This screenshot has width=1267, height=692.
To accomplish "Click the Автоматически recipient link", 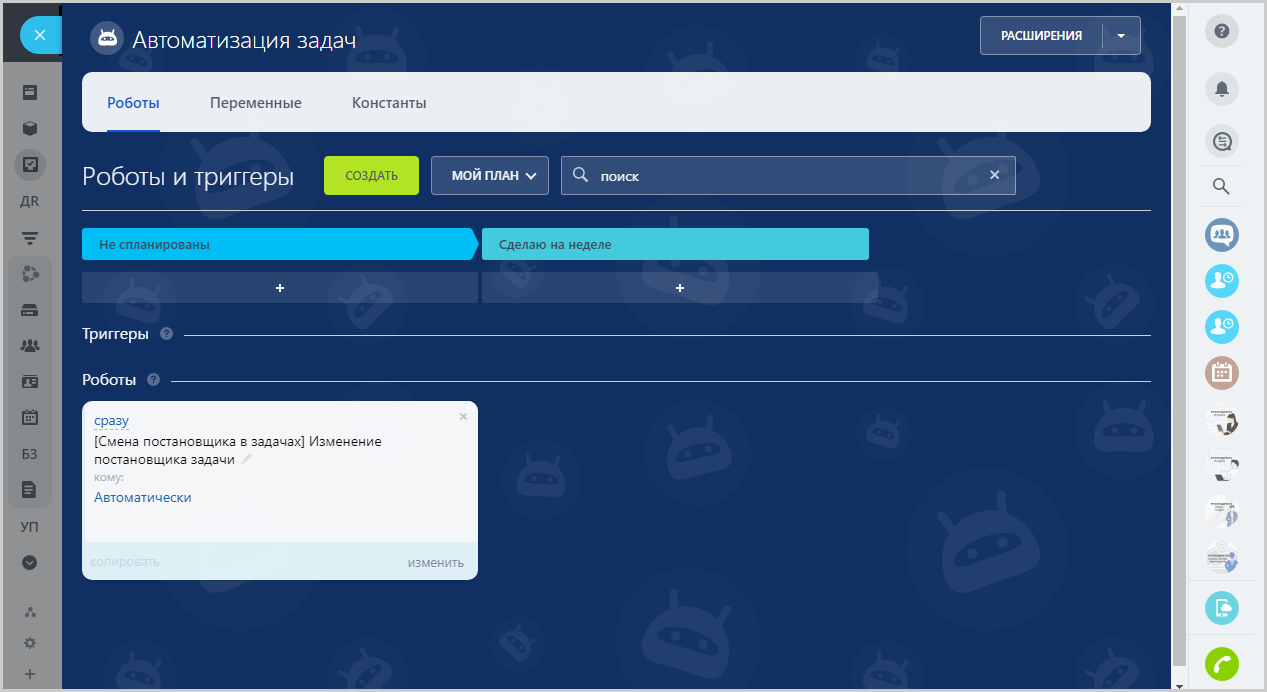I will pyautogui.click(x=142, y=497).
